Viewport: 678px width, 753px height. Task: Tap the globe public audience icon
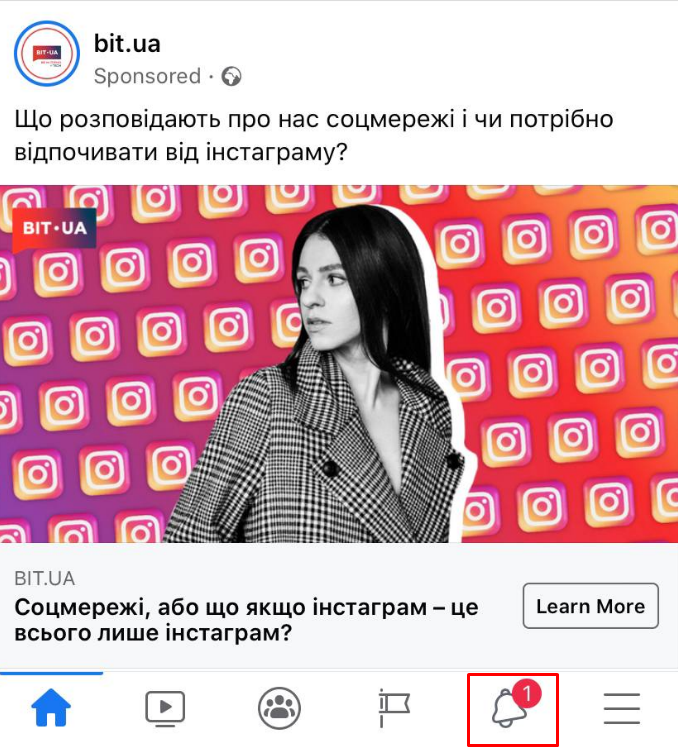pyautogui.click(x=231, y=76)
